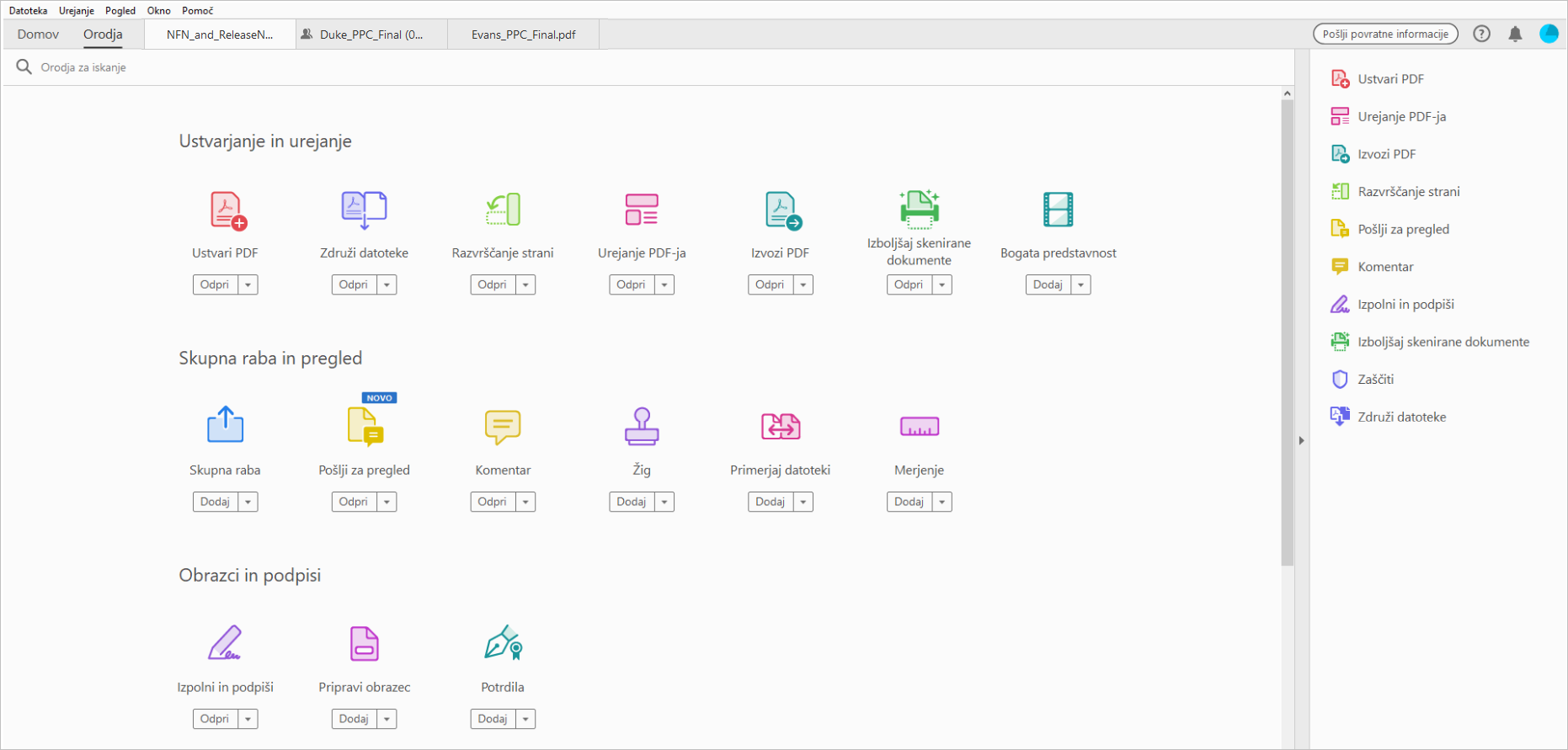Open the notifications bell icon
This screenshot has height=750, width=1568.
(x=1515, y=34)
